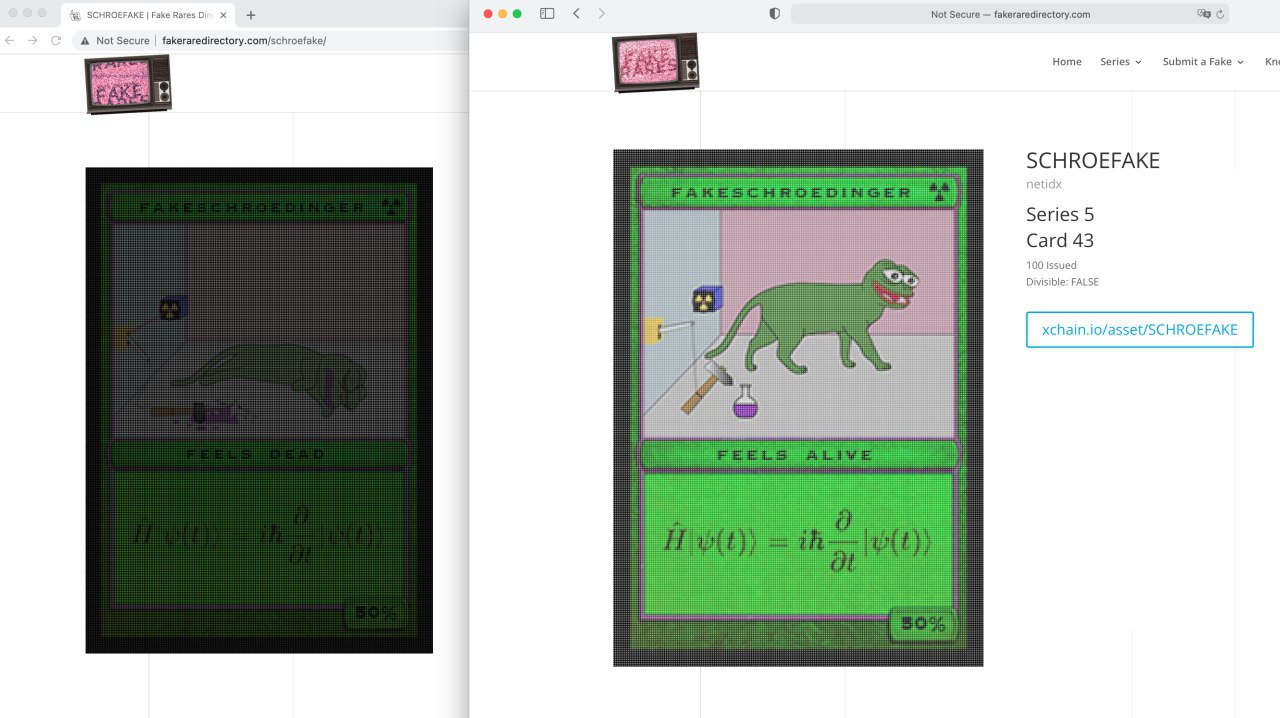Close the SCHROEFAKE Chrome tab

point(223,15)
